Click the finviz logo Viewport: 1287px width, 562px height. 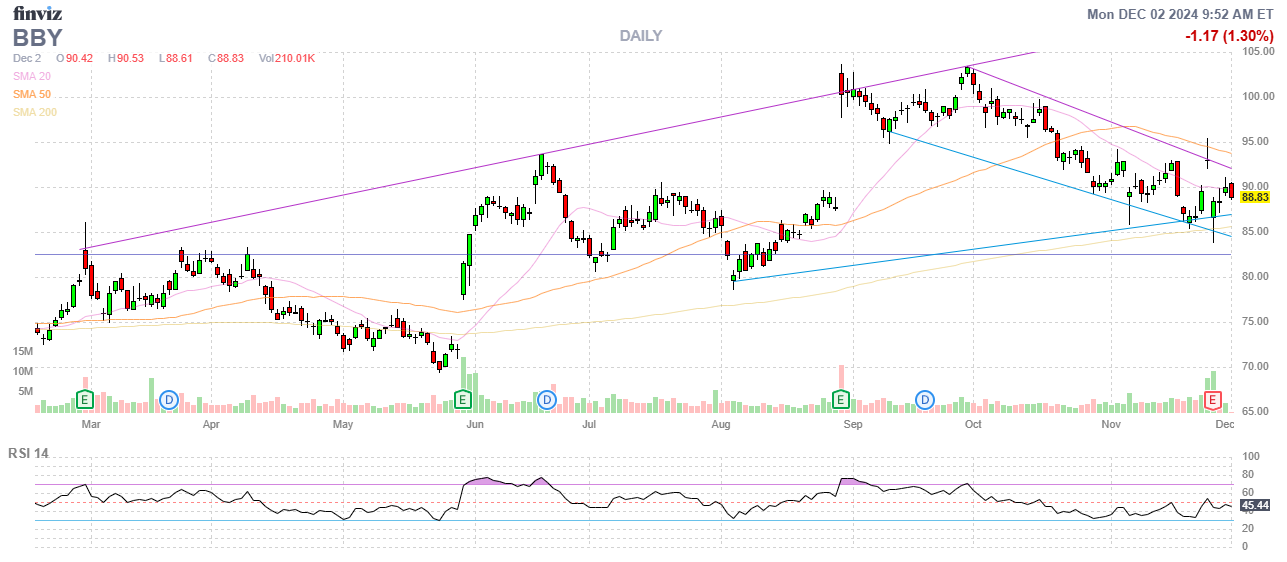coord(38,13)
